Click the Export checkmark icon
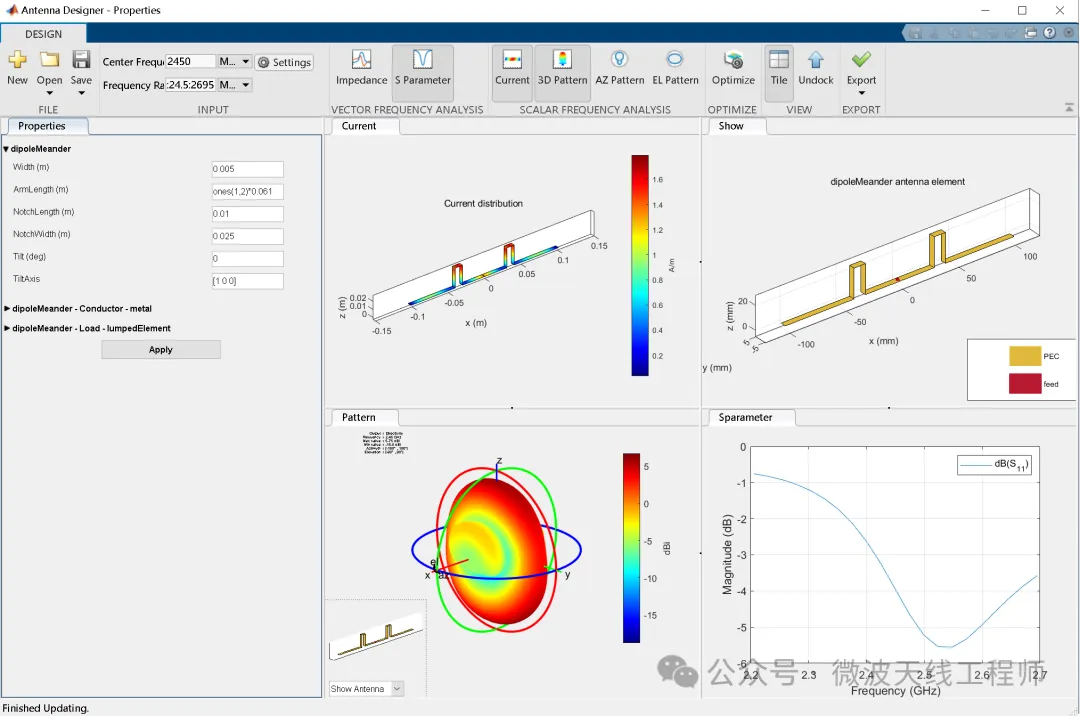The width and height of the screenshot is (1080, 716). point(862,60)
